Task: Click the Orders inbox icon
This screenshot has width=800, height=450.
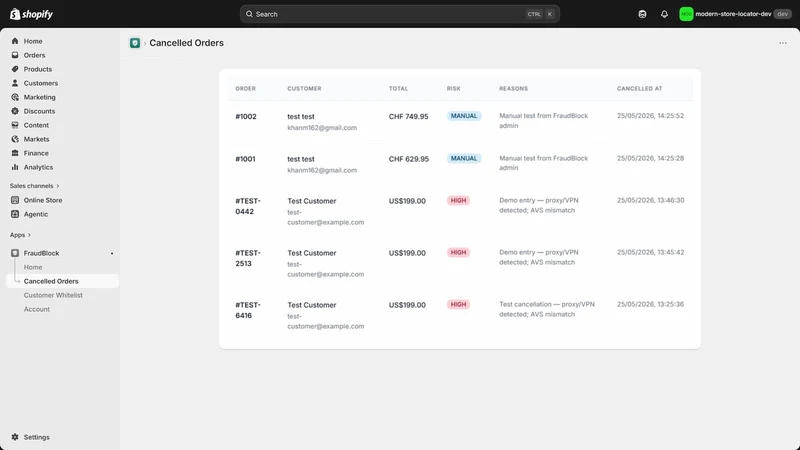Action: click(x=15, y=55)
